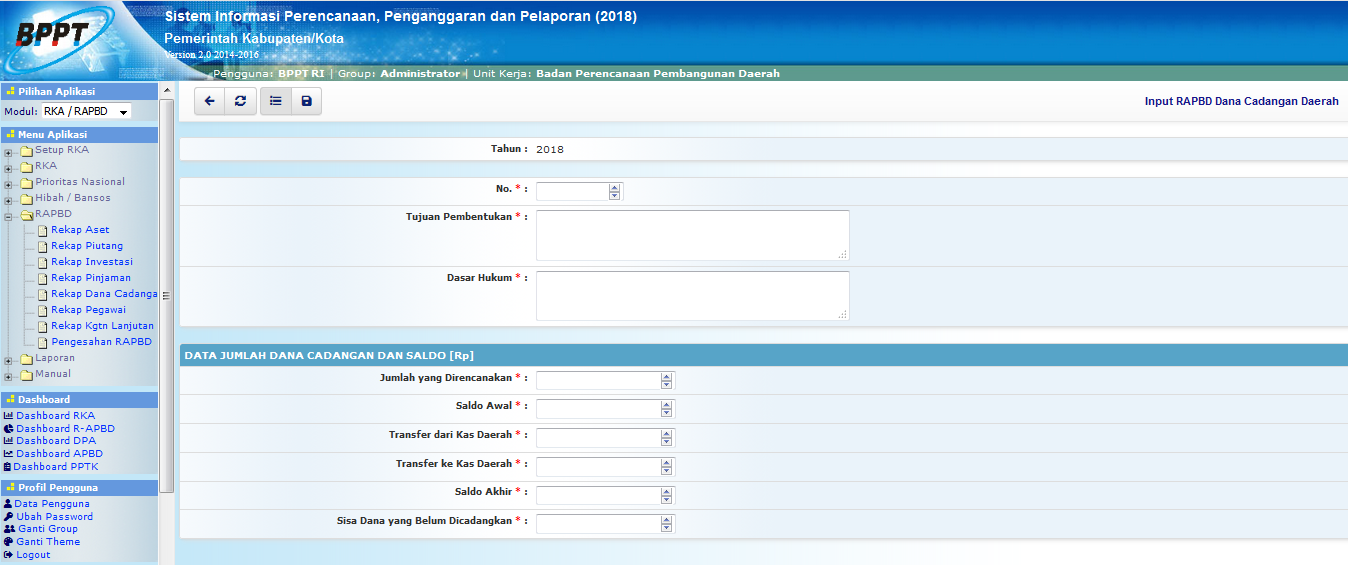This screenshot has width=1348, height=565.
Task: Open the Modul dropdown RKA / RAPBD
Action: pyautogui.click(x=87, y=112)
